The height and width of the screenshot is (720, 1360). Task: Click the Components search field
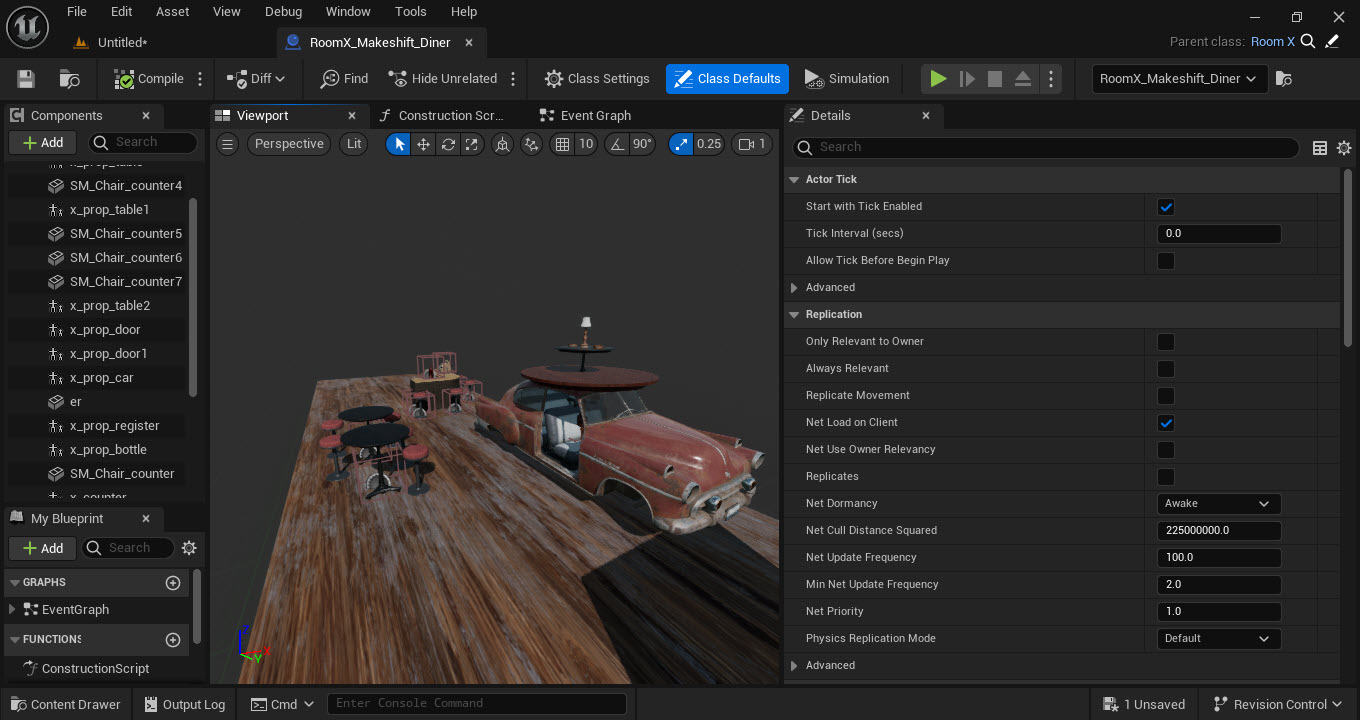(x=142, y=143)
